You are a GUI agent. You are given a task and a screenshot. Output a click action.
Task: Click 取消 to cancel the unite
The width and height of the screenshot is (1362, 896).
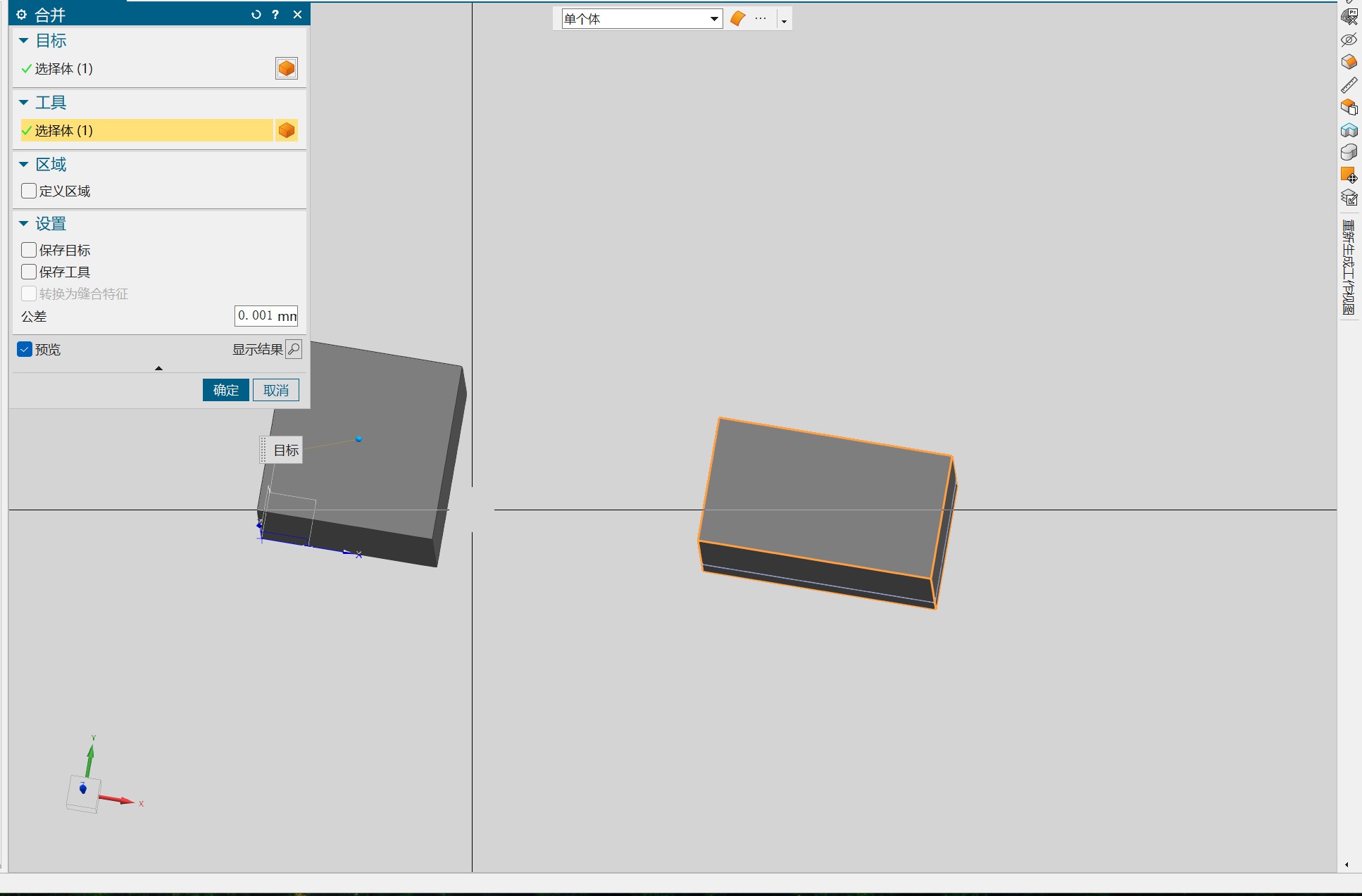coord(276,390)
